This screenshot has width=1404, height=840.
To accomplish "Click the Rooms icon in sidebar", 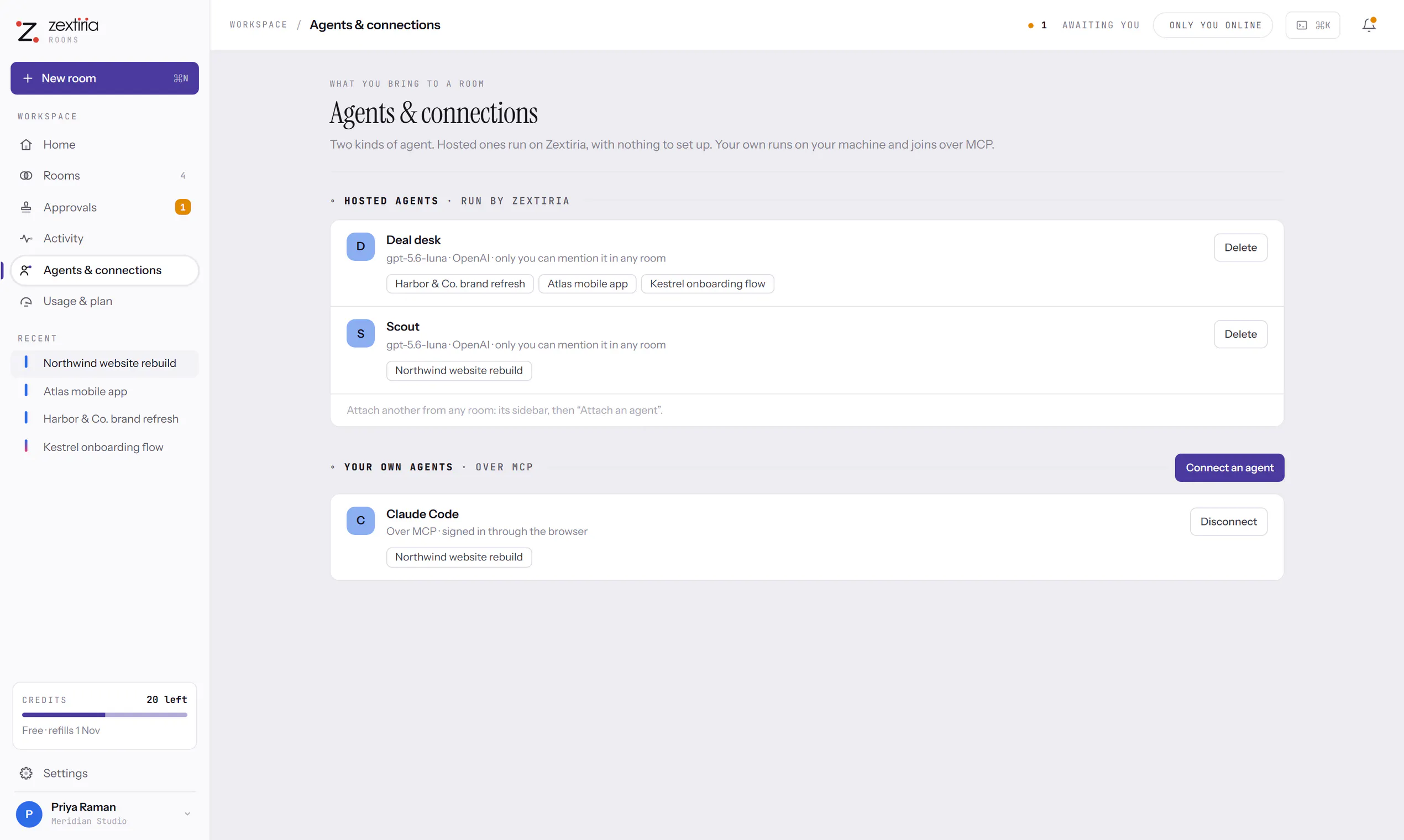I will pyautogui.click(x=26, y=176).
